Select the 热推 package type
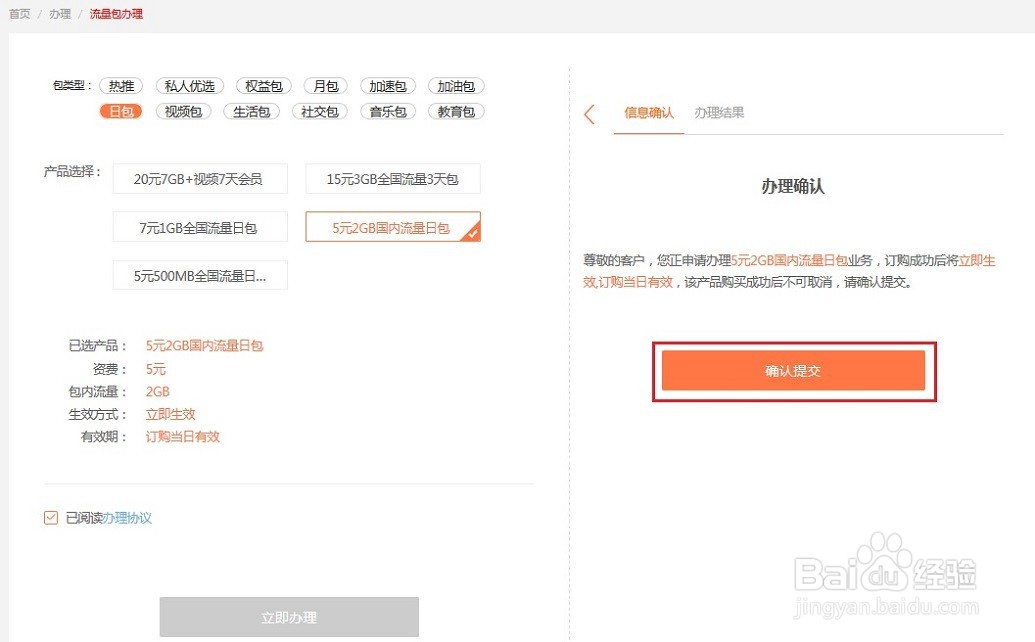Screen dimensions: 1035x642 121,85
